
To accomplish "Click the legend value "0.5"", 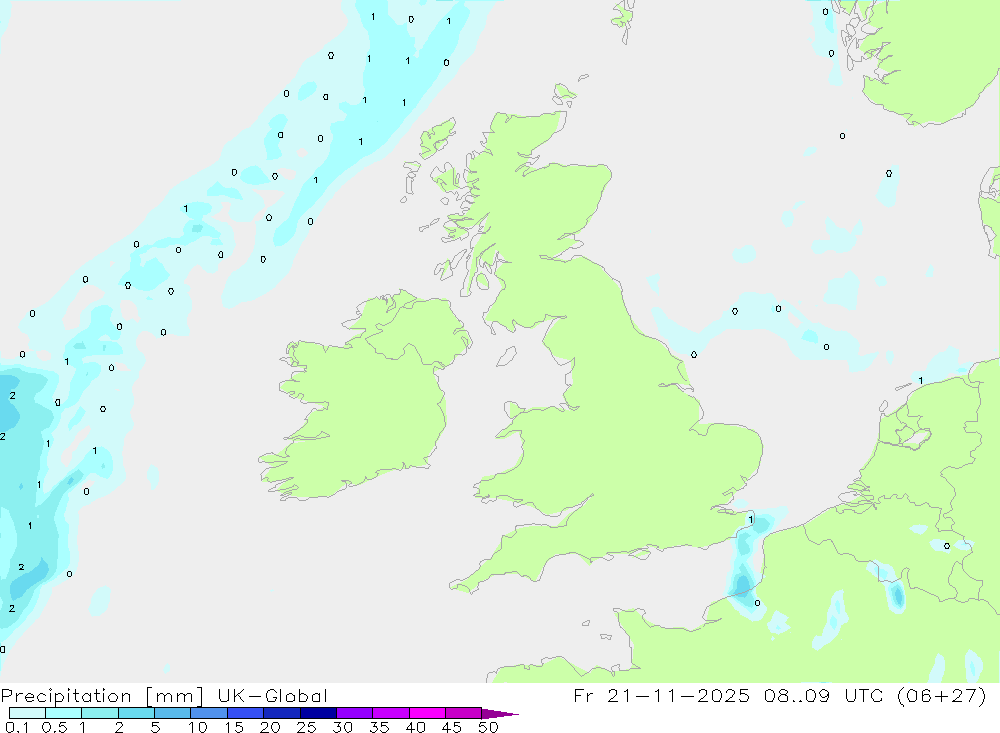I will tap(54, 727).
